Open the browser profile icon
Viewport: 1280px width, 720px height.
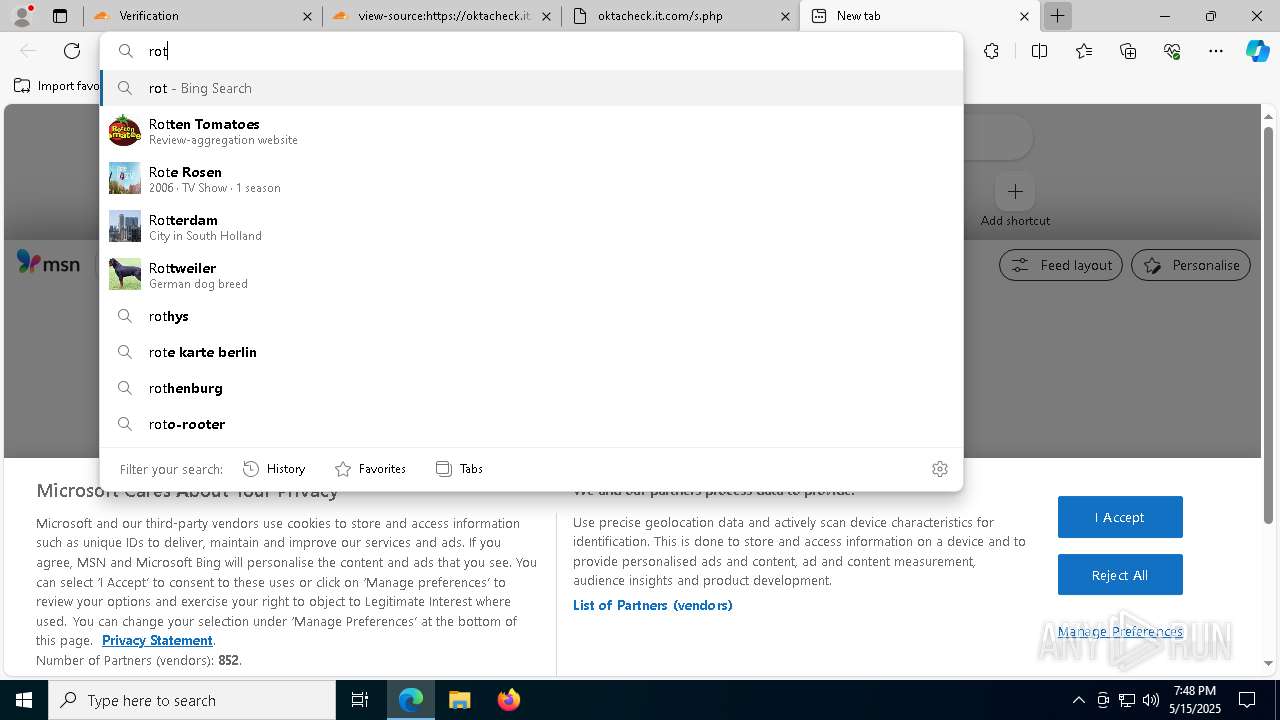22,16
